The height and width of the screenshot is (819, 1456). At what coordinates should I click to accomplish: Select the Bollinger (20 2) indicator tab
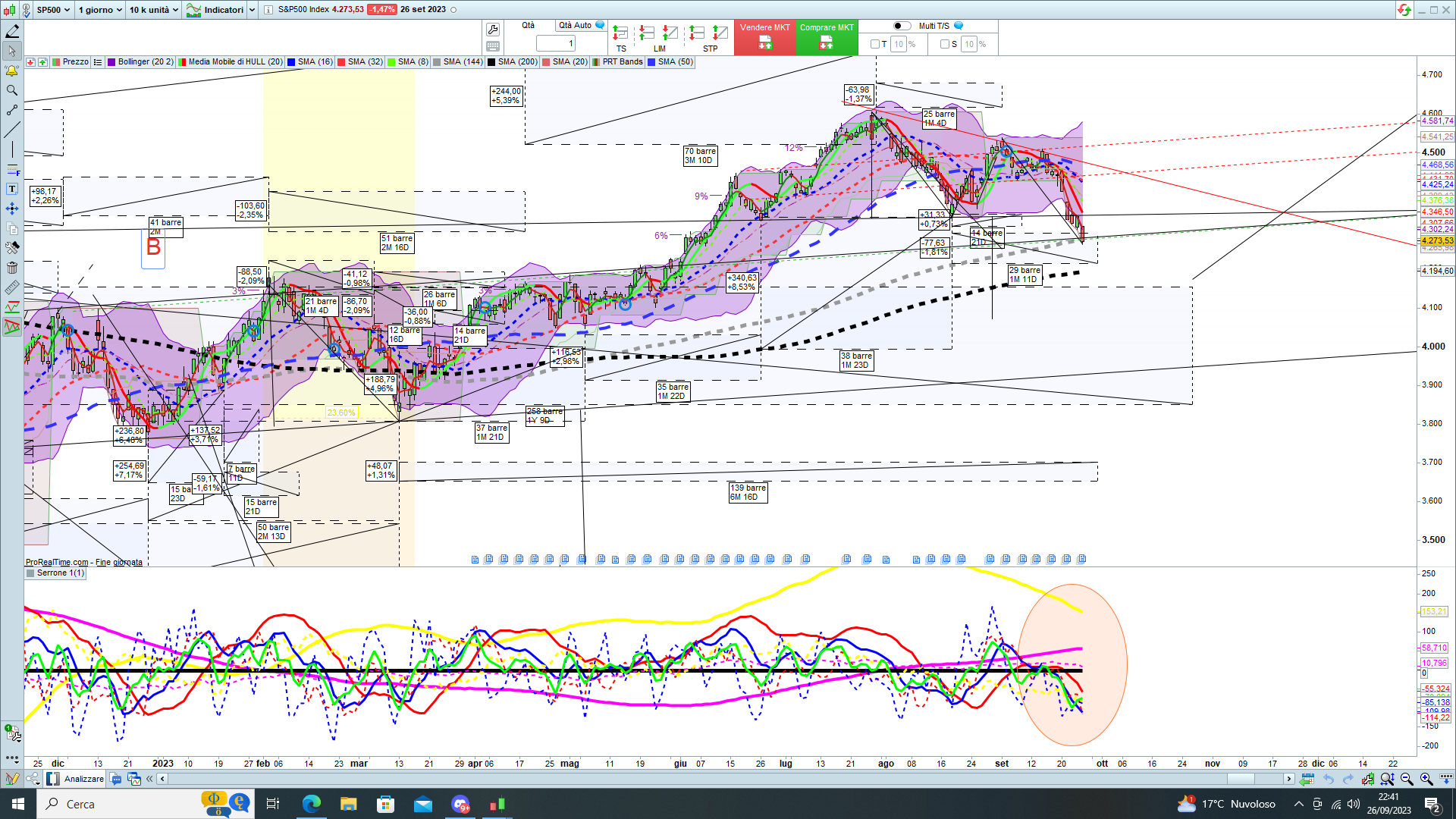click(x=141, y=62)
